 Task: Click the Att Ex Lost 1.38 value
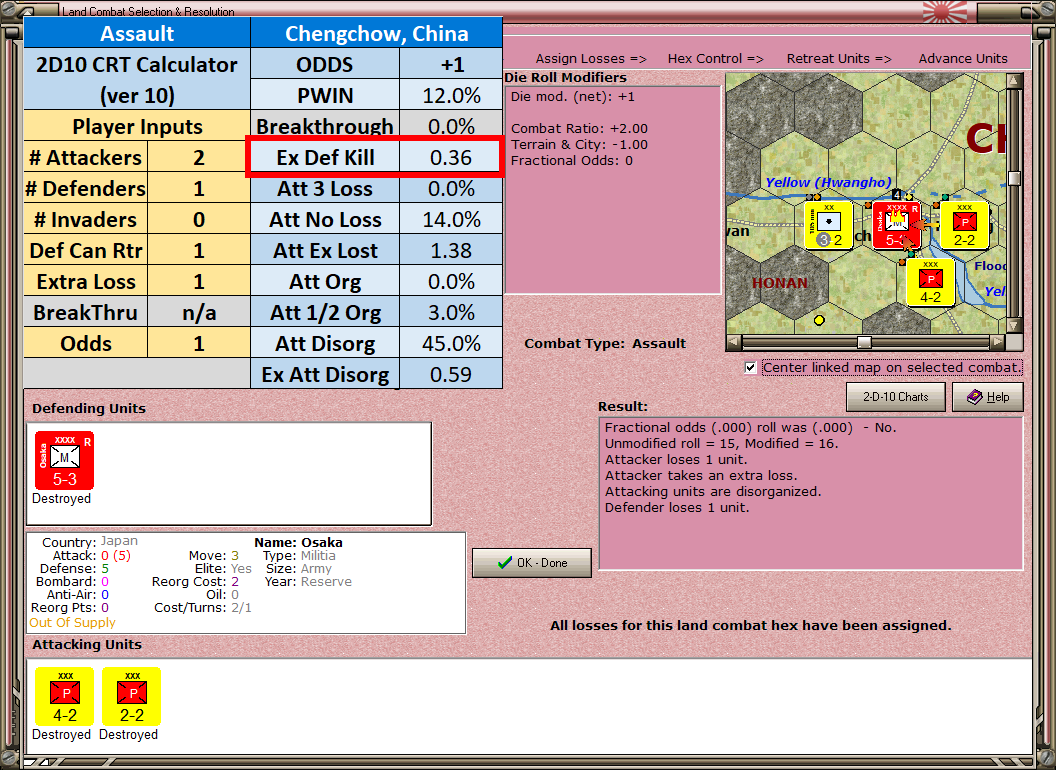click(x=451, y=250)
